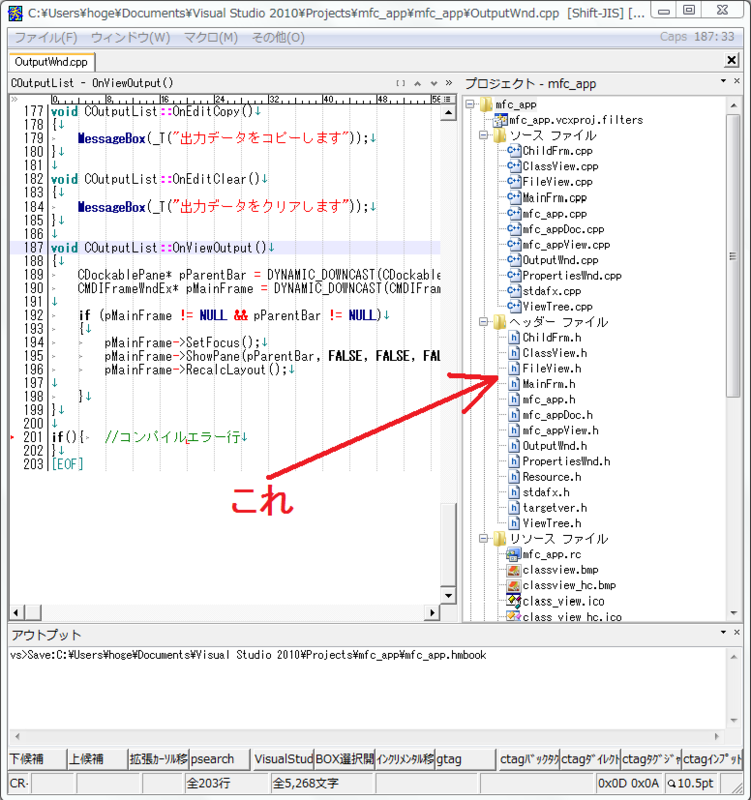This screenshot has width=751, height=800.
Task: Select stdafx.h in the project tree
Action: coord(546,492)
